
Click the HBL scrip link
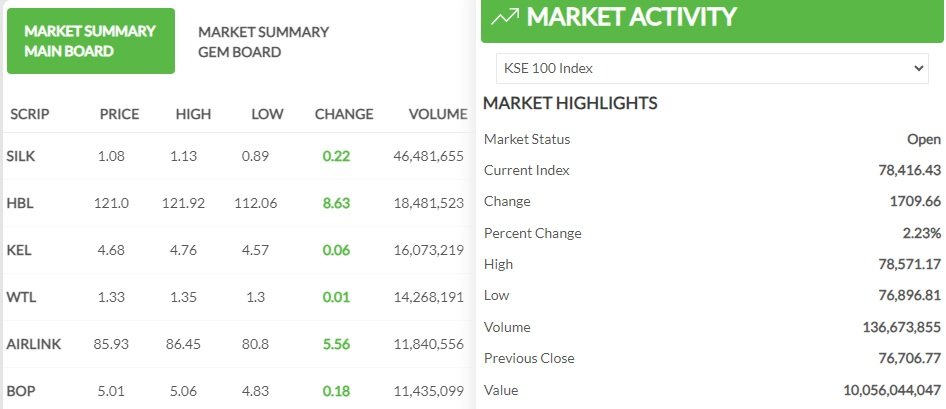[19, 203]
